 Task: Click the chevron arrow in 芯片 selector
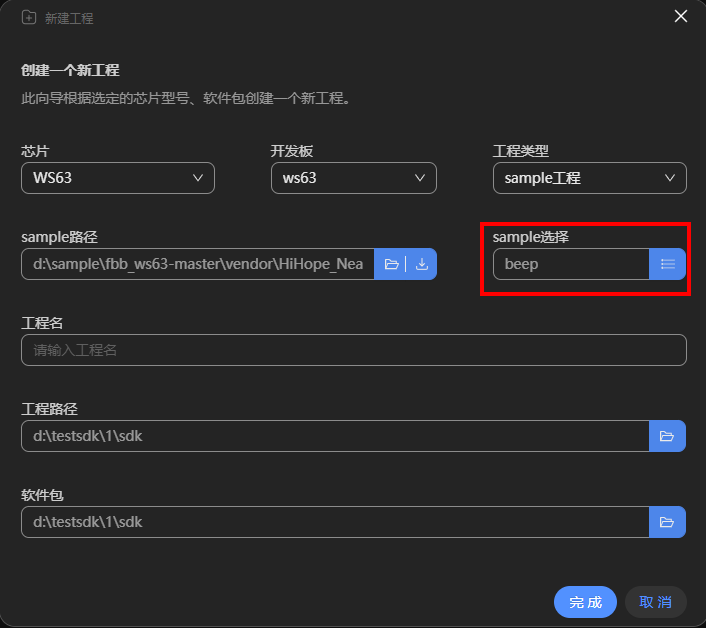point(197,178)
